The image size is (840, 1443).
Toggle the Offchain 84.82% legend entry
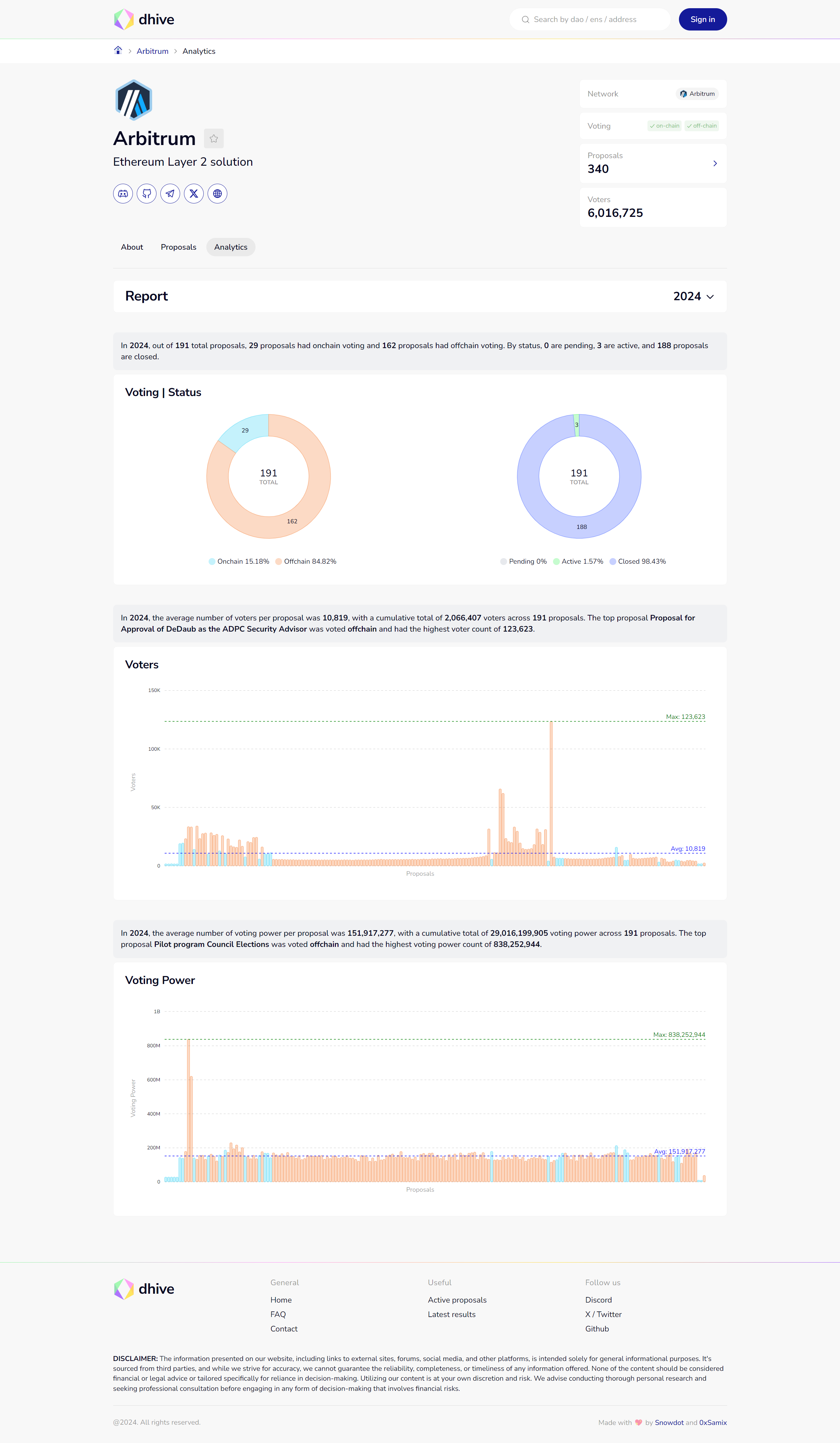[306, 562]
